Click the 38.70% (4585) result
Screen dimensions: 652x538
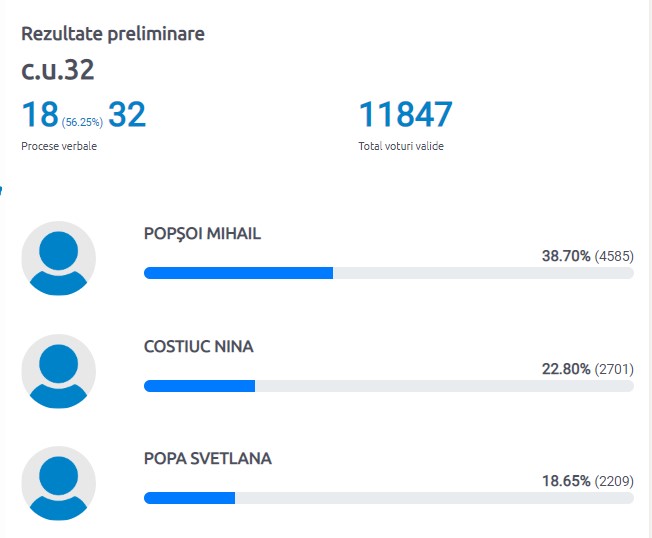(x=587, y=256)
